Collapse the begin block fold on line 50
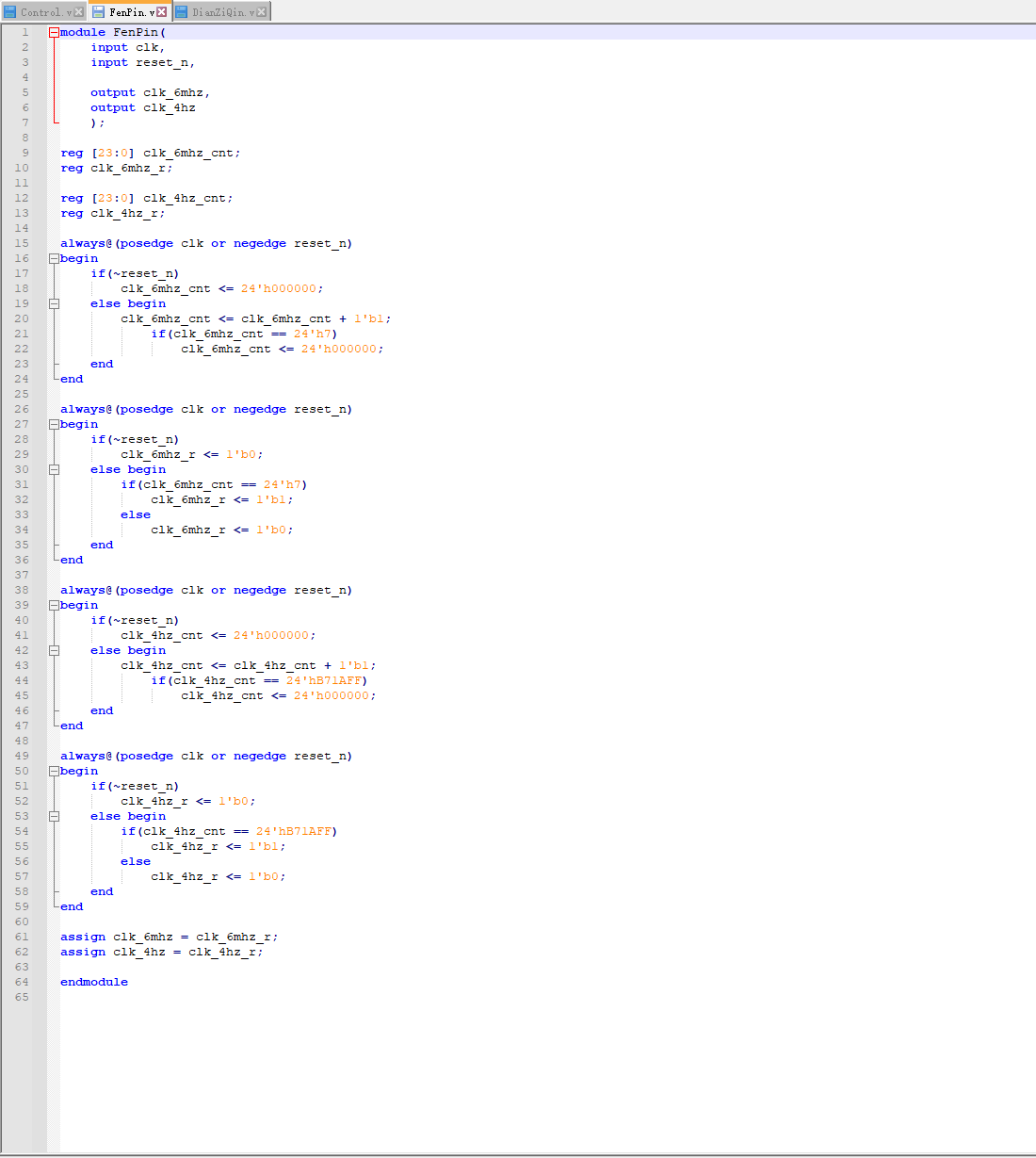This screenshot has height=1158, width=1036. [54, 771]
